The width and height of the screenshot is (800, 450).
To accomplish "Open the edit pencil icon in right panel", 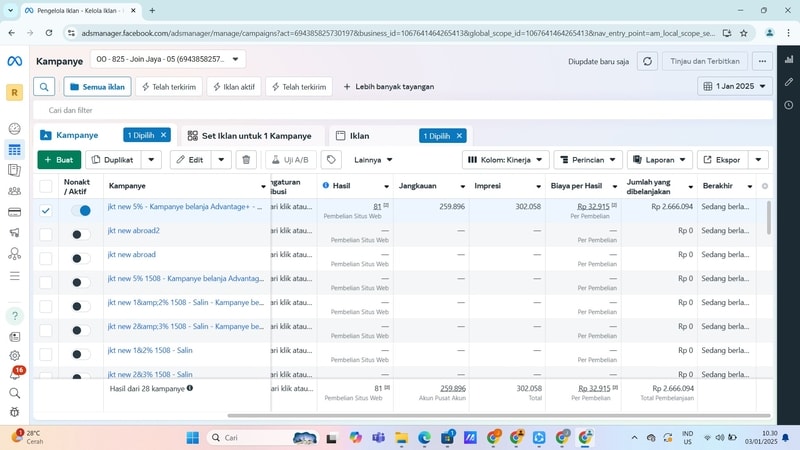I will [789, 82].
